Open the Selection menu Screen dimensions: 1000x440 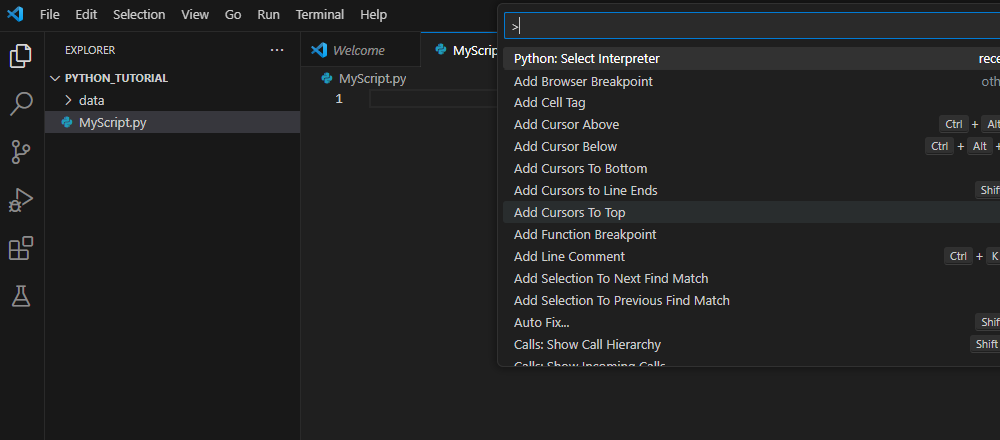point(139,14)
